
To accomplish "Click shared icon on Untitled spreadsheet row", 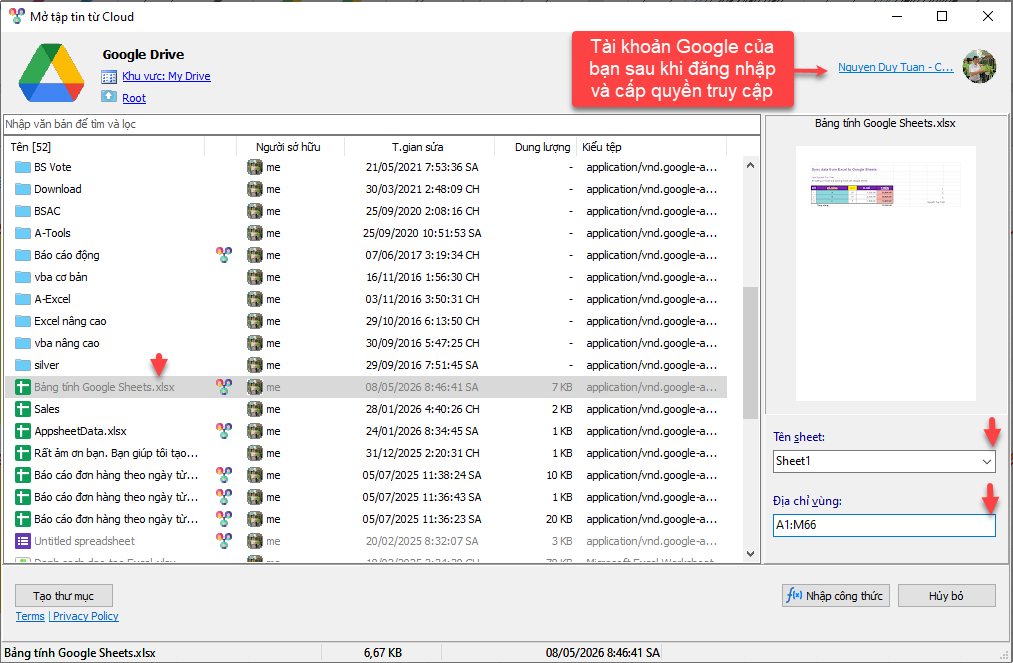I will pyautogui.click(x=224, y=541).
